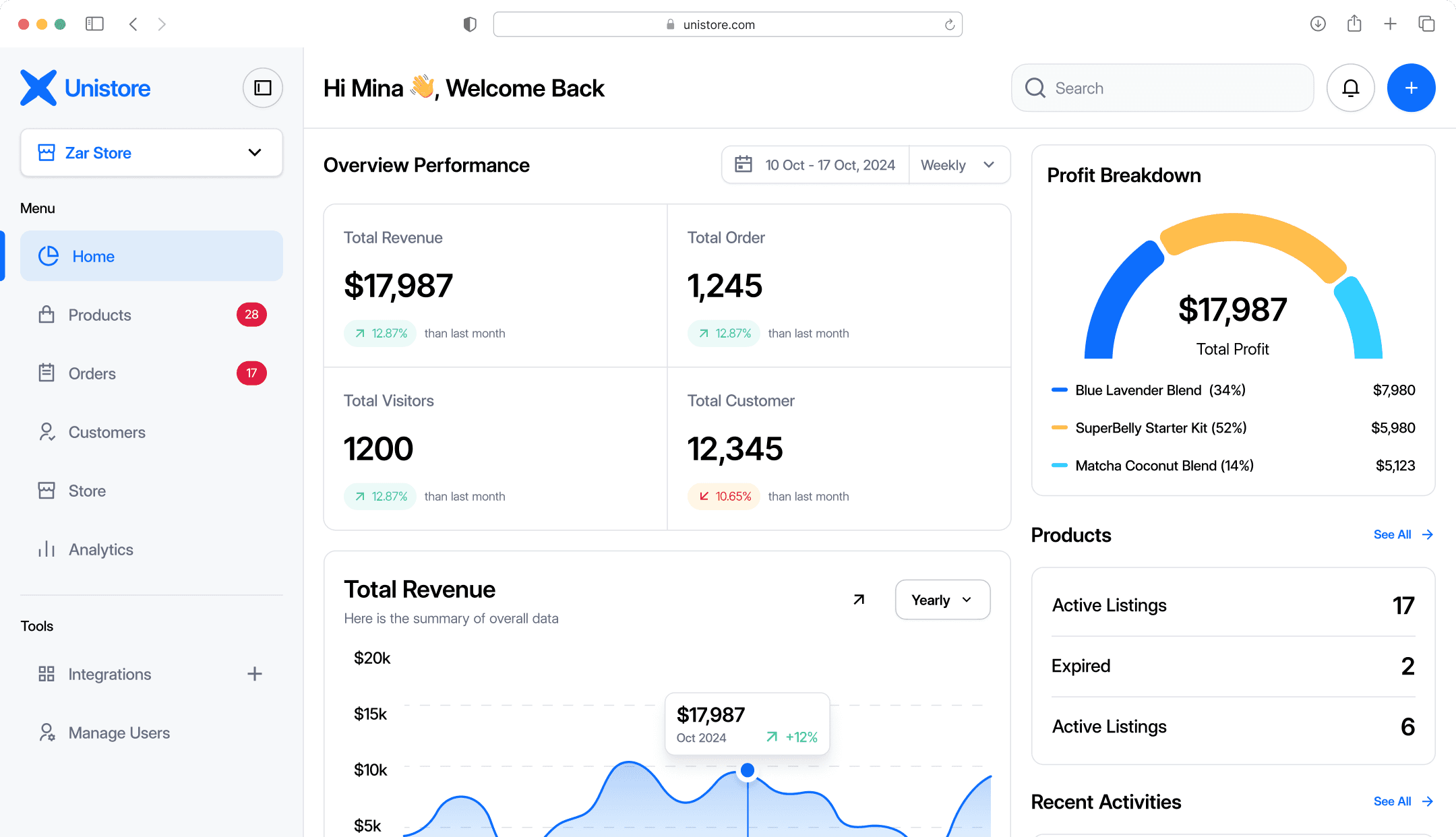Screen dimensions: 1456x837
Task: Click the calendar icon in date picker
Action: (x=744, y=164)
